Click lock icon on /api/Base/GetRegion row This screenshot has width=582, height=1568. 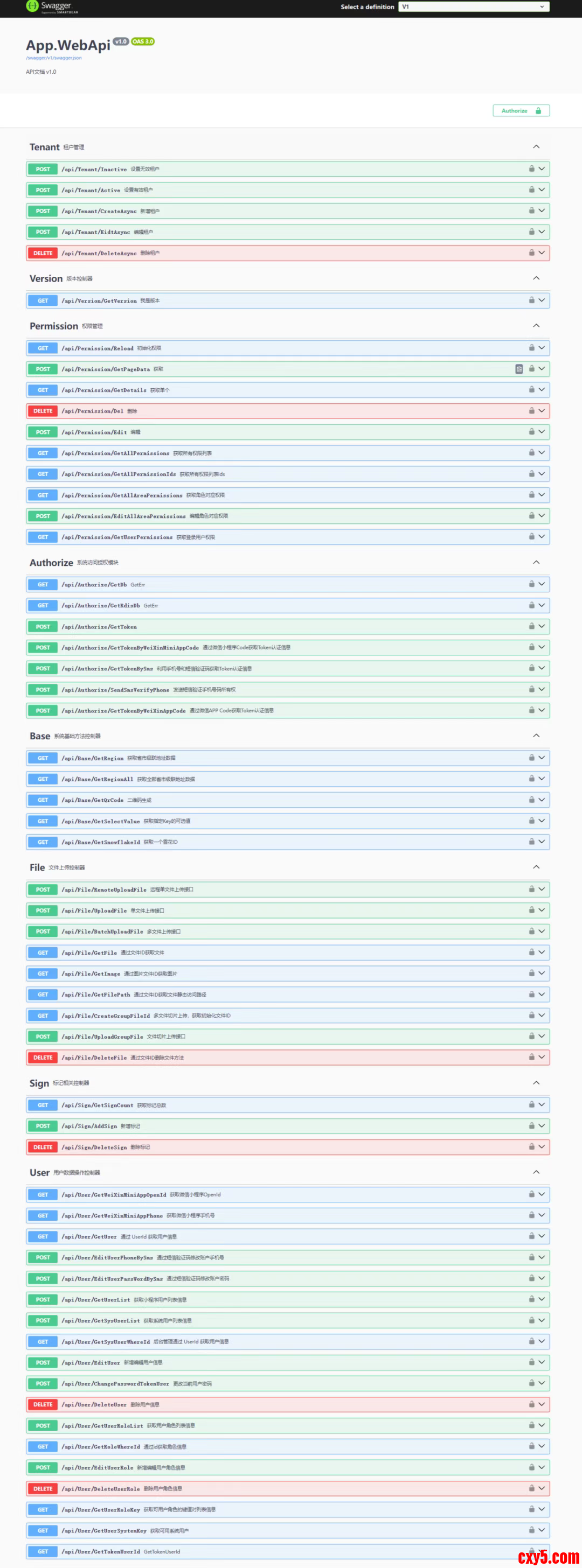531,758
